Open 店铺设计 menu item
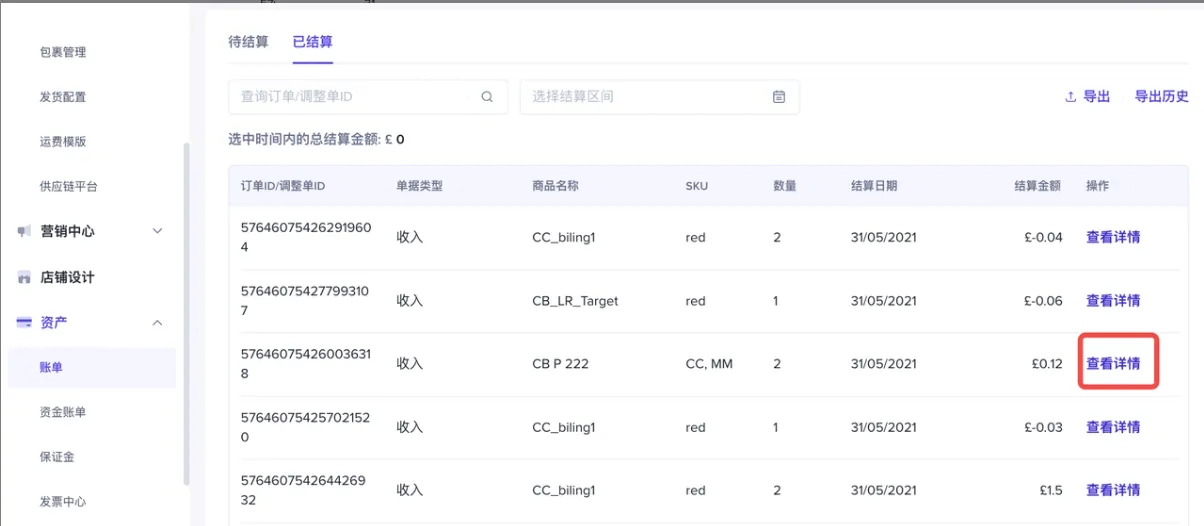1204x526 pixels. (x=67, y=277)
